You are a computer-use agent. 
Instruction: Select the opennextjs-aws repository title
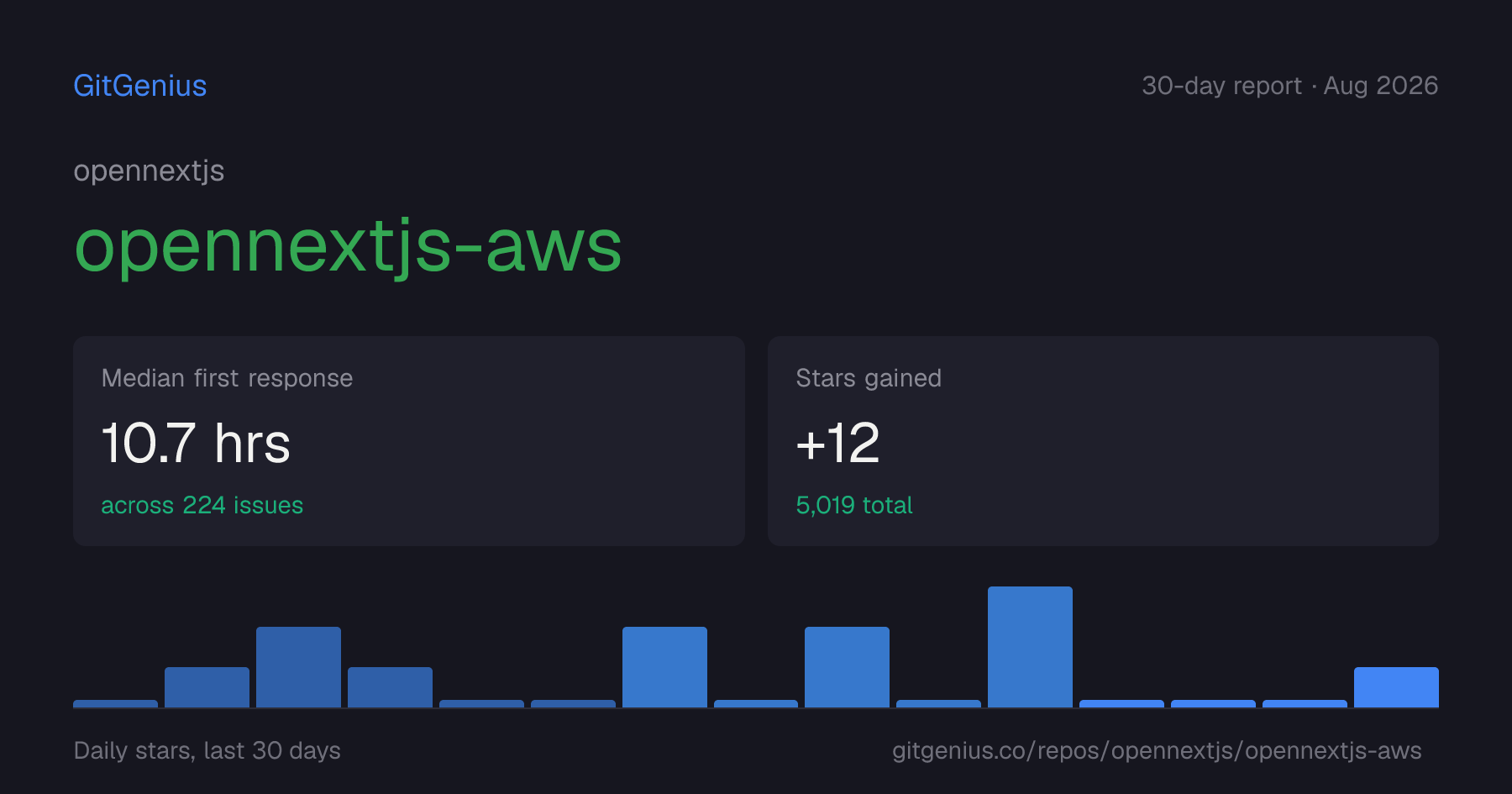[x=348, y=246]
